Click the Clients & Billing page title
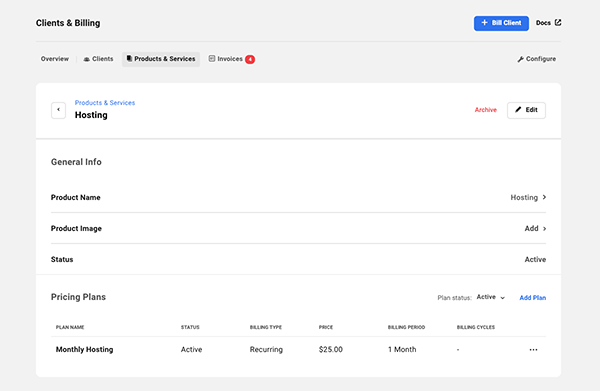The width and height of the screenshot is (600, 391). click(68, 23)
